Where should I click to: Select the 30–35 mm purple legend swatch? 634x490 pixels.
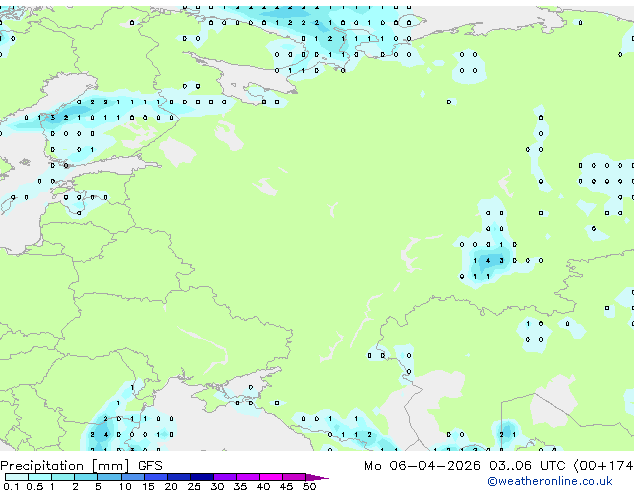[224, 477]
